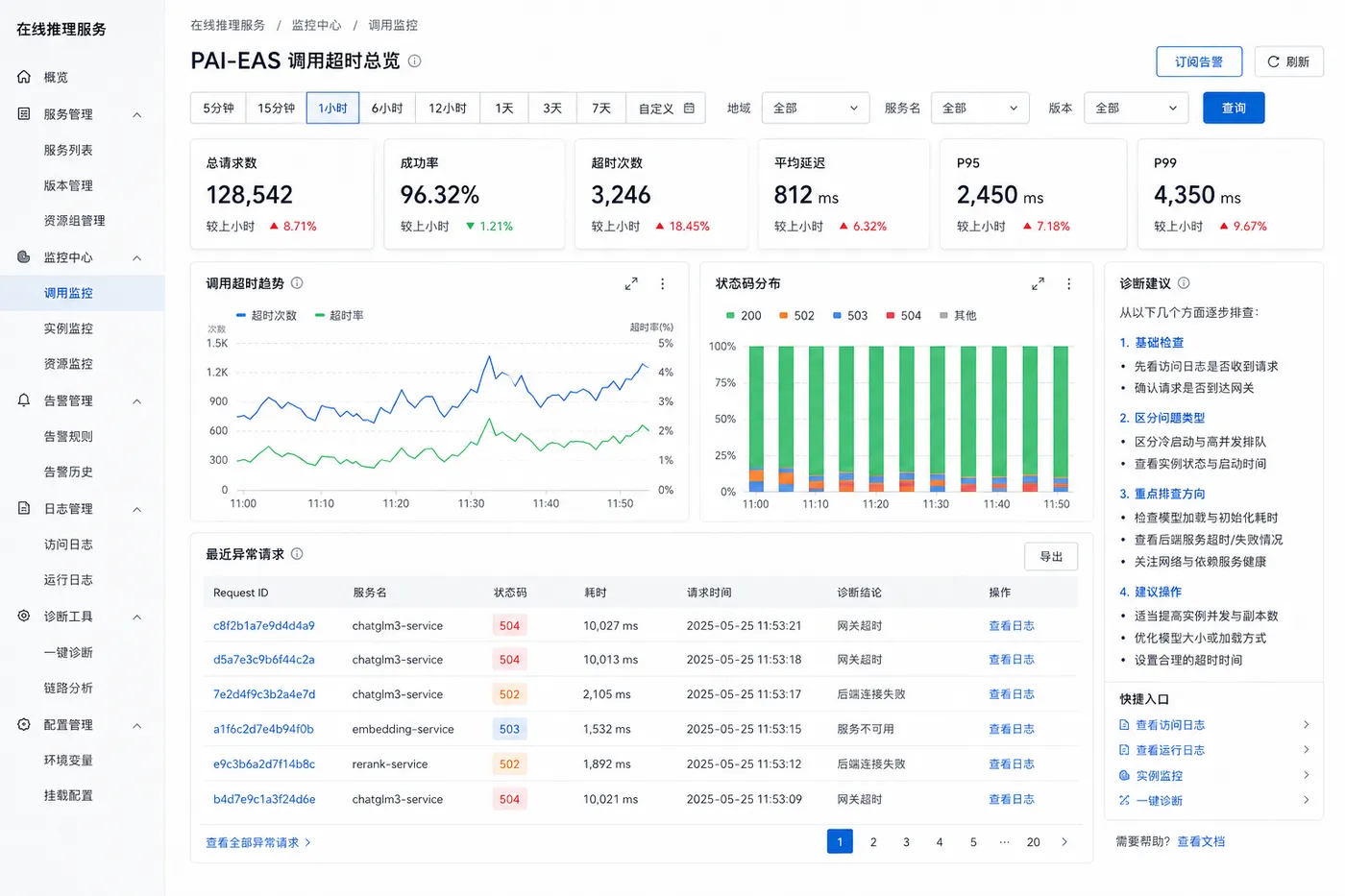Toggle the 其他 status code legend item

coord(958,316)
